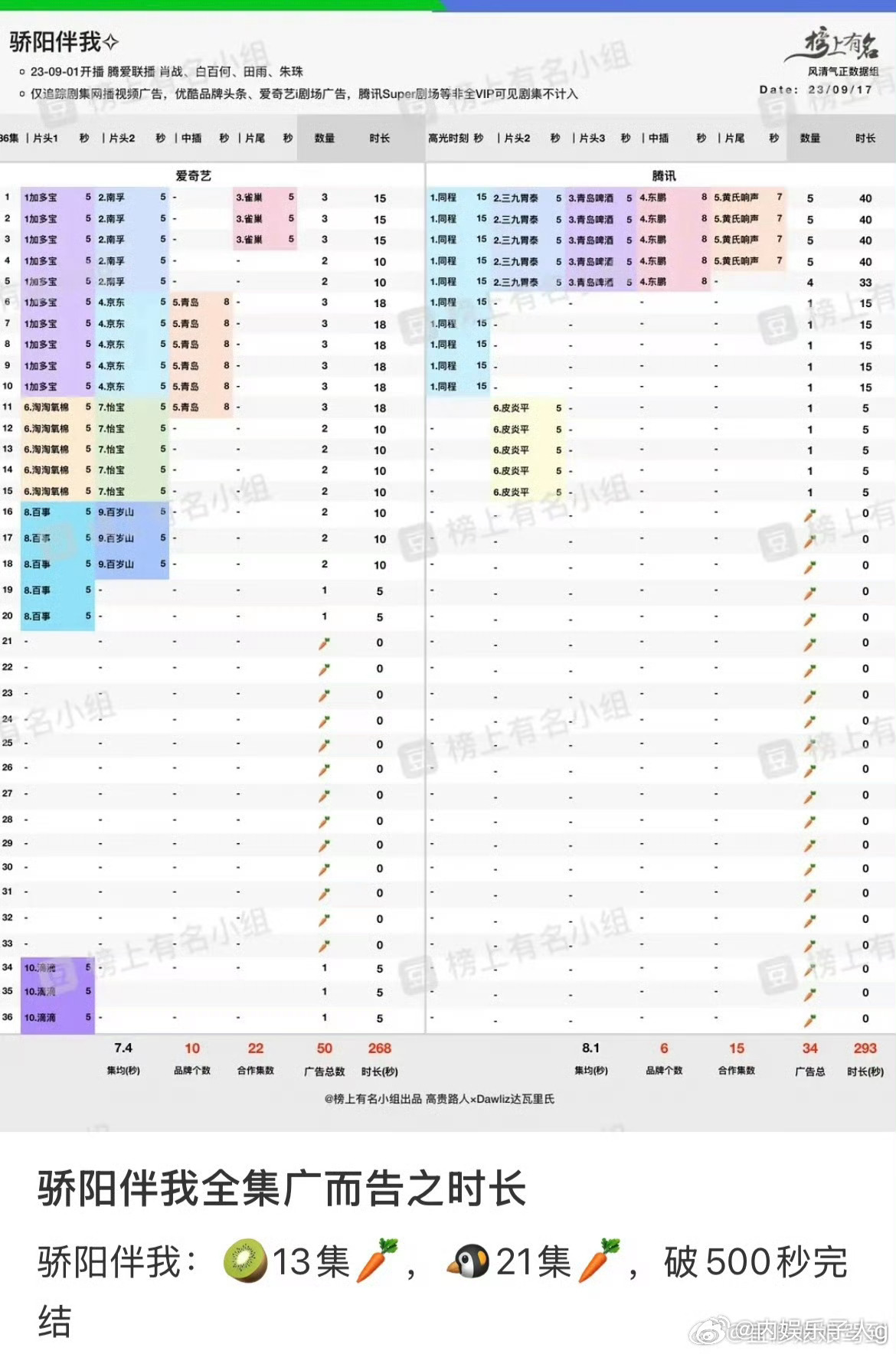This screenshot has width=896, height=1354.
Task: Click the Tencent average value 8.1
Action: 591,1048
